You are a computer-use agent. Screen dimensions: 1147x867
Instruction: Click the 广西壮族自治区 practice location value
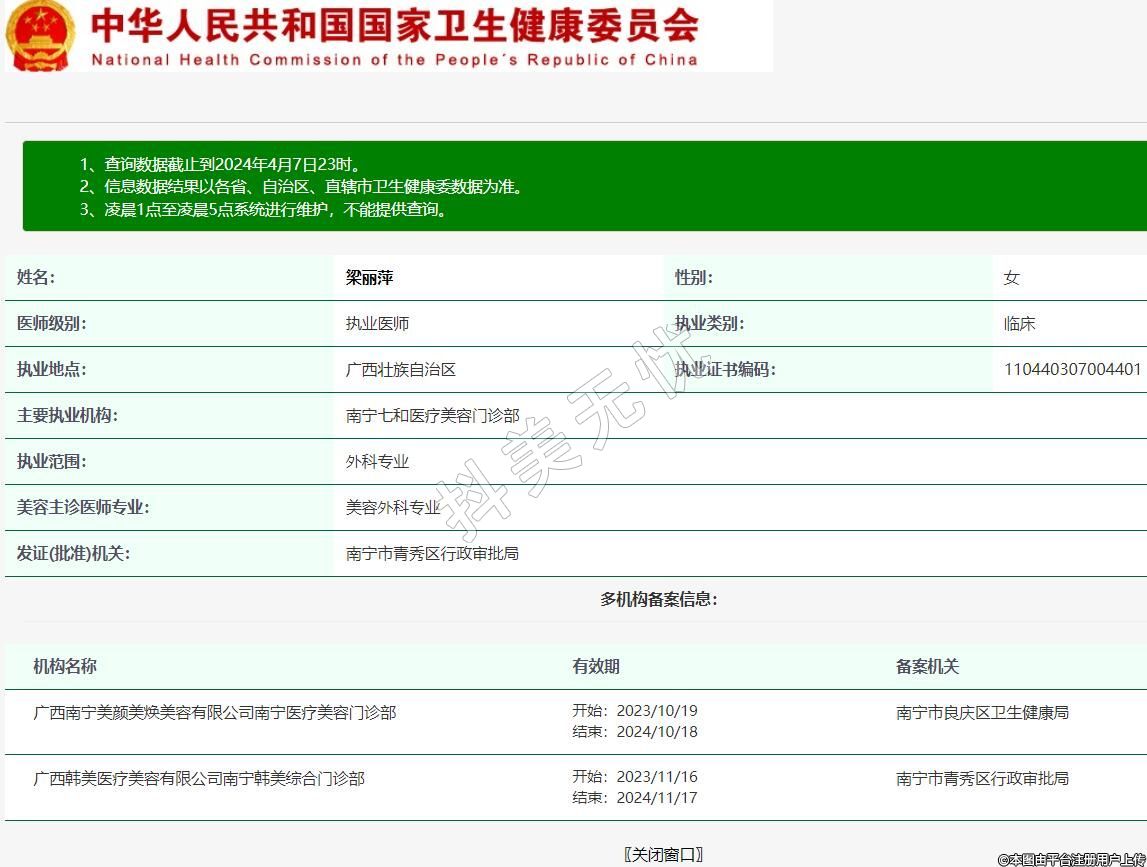tap(400, 369)
